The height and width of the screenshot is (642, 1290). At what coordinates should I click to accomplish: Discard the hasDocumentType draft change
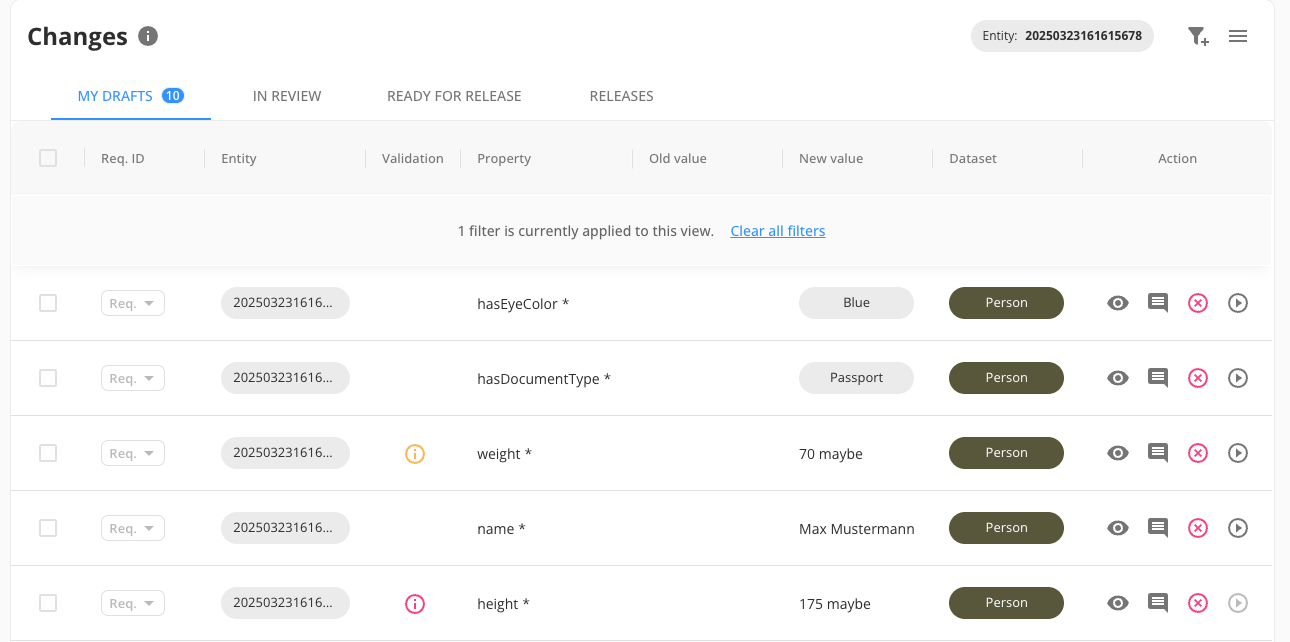tap(1197, 378)
